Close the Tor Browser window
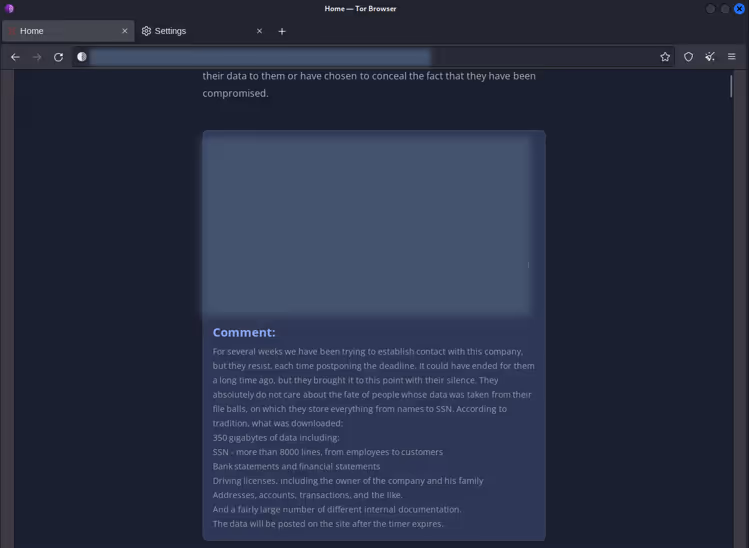Screen dimensions: 749x548 [x=739, y=9]
